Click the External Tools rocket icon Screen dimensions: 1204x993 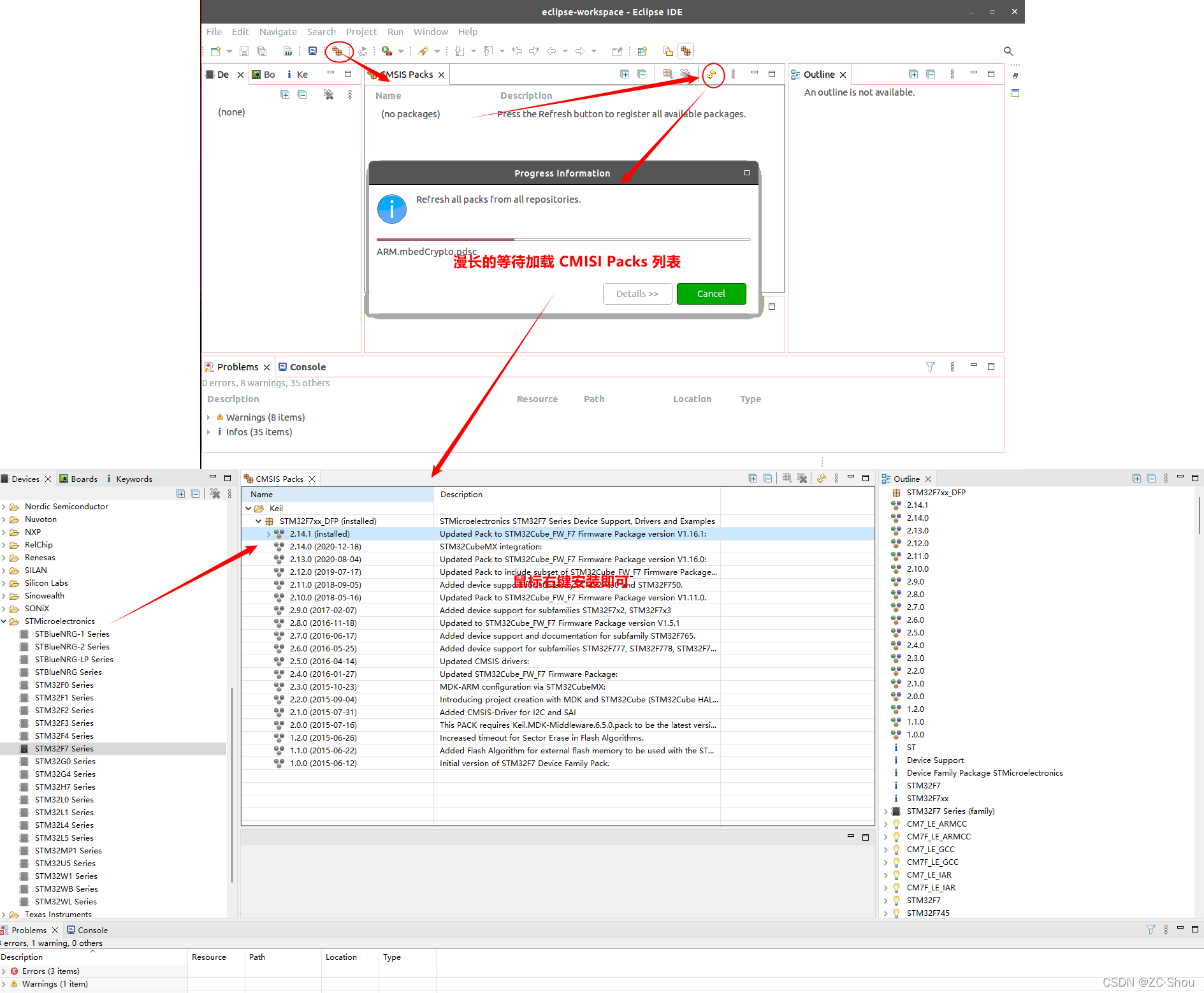point(423,51)
